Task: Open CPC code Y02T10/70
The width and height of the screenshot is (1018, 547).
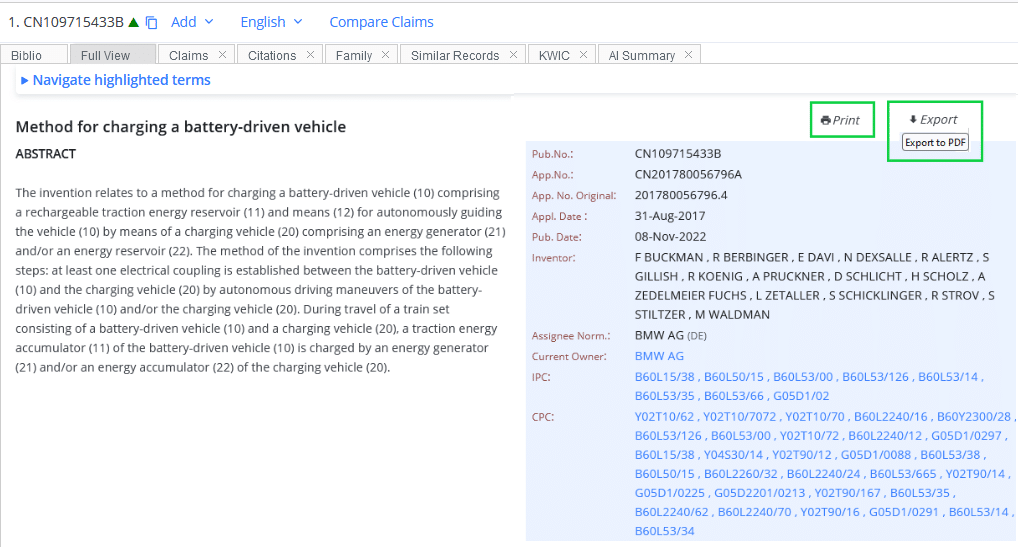Action: (815, 417)
